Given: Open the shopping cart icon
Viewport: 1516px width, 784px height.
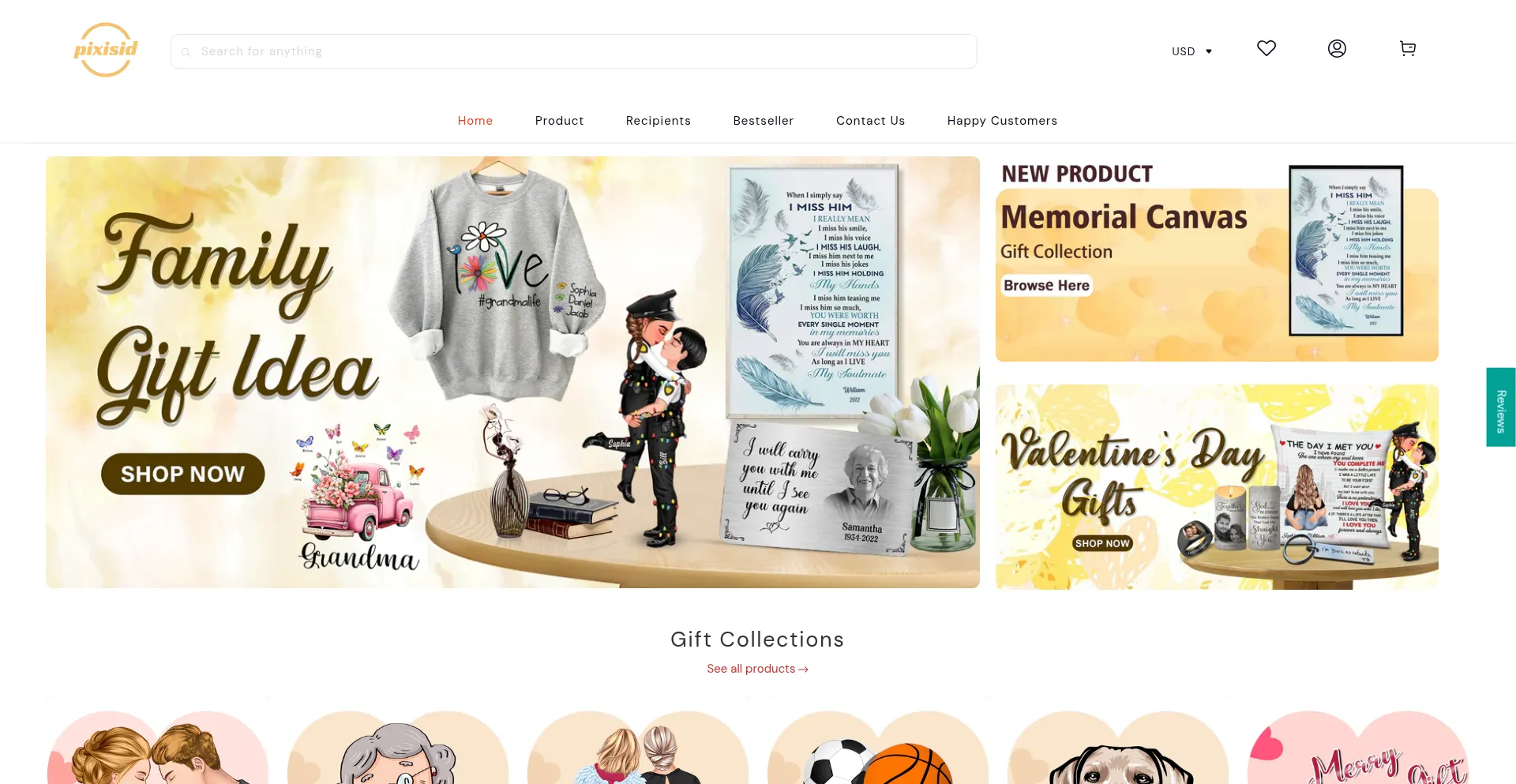Looking at the screenshot, I should [1408, 49].
